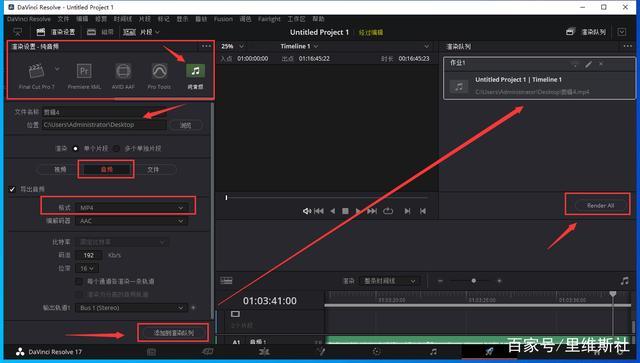Image resolution: width=640 pixels, height=363 pixels.
Task: Open the render settings panel toolbar button
Action: (56, 32)
